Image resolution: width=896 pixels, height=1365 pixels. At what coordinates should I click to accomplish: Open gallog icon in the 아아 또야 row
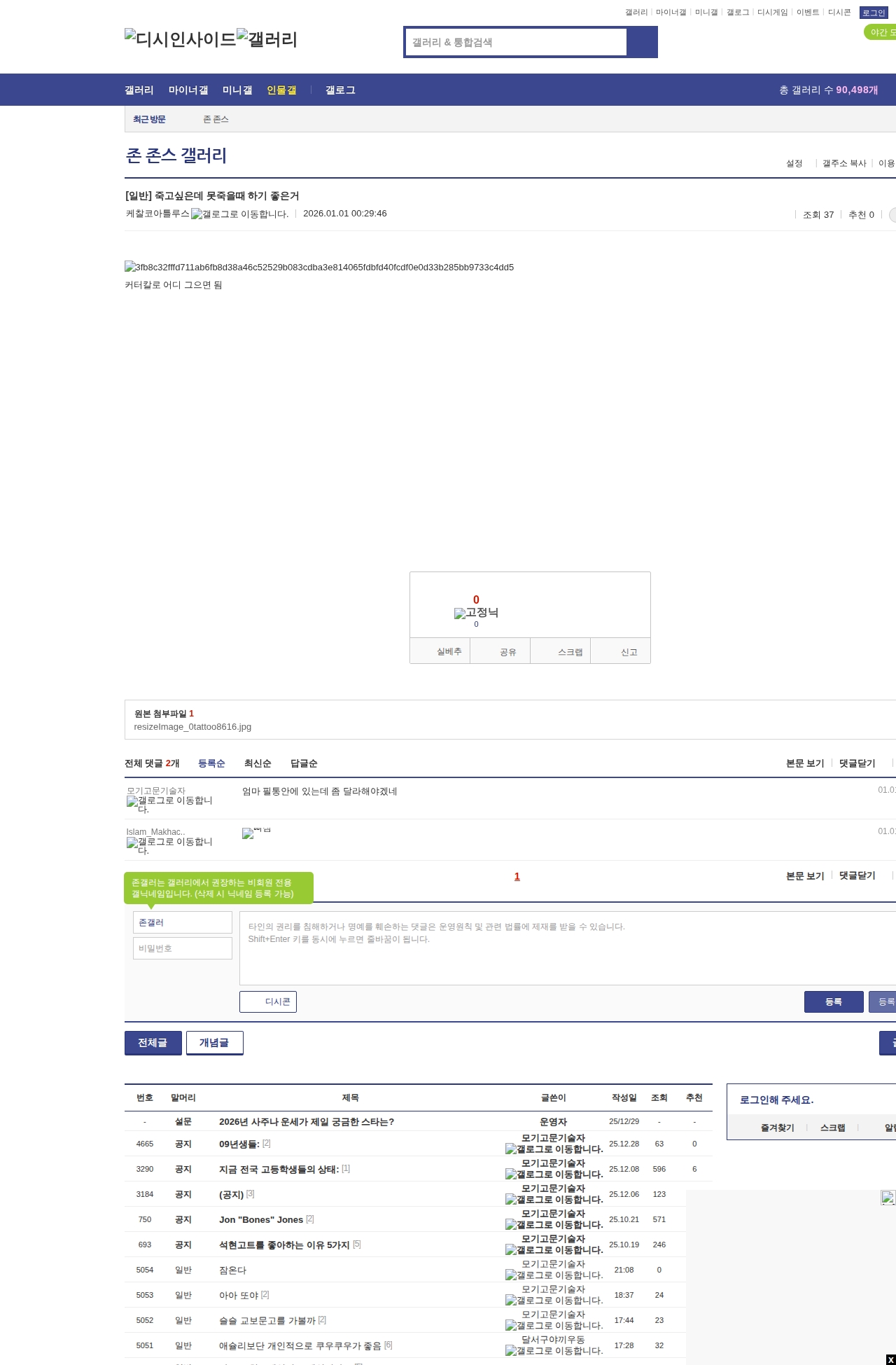[x=554, y=1300]
